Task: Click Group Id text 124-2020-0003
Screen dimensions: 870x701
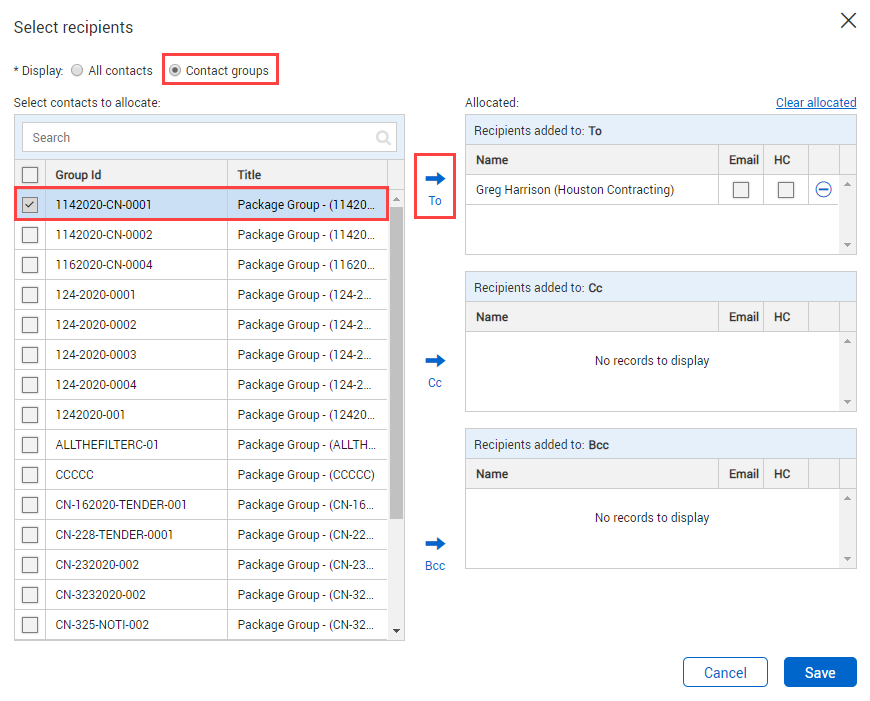Action: pyautogui.click(x=95, y=355)
